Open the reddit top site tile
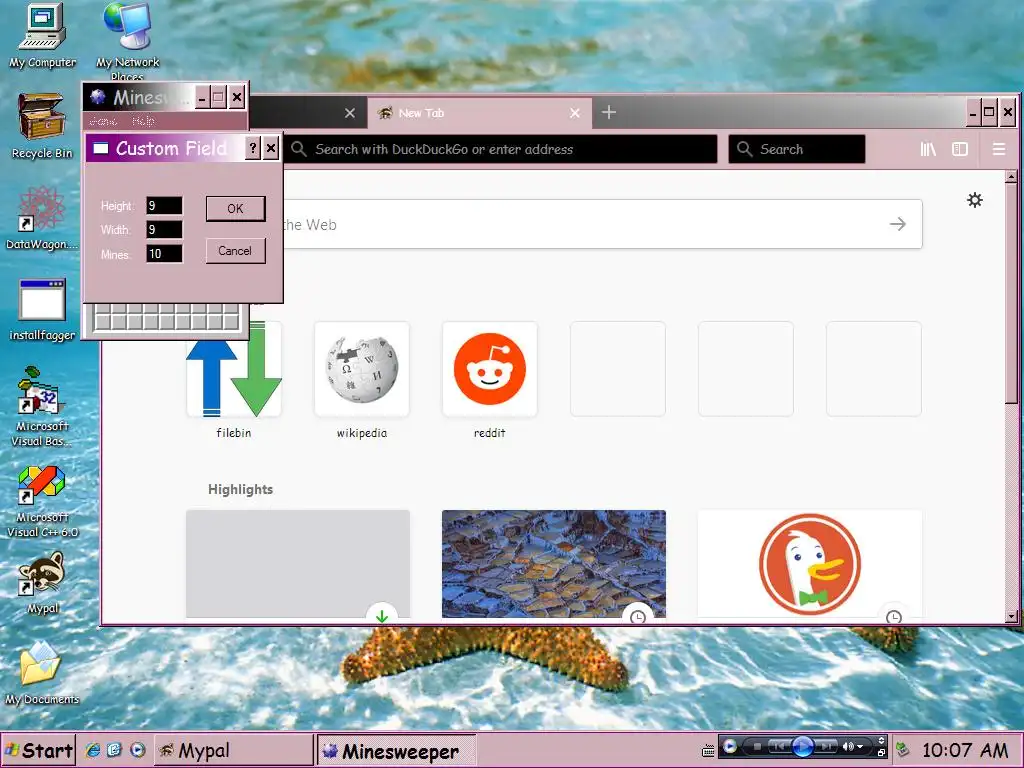This screenshot has width=1024, height=768. tap(490, 380)
